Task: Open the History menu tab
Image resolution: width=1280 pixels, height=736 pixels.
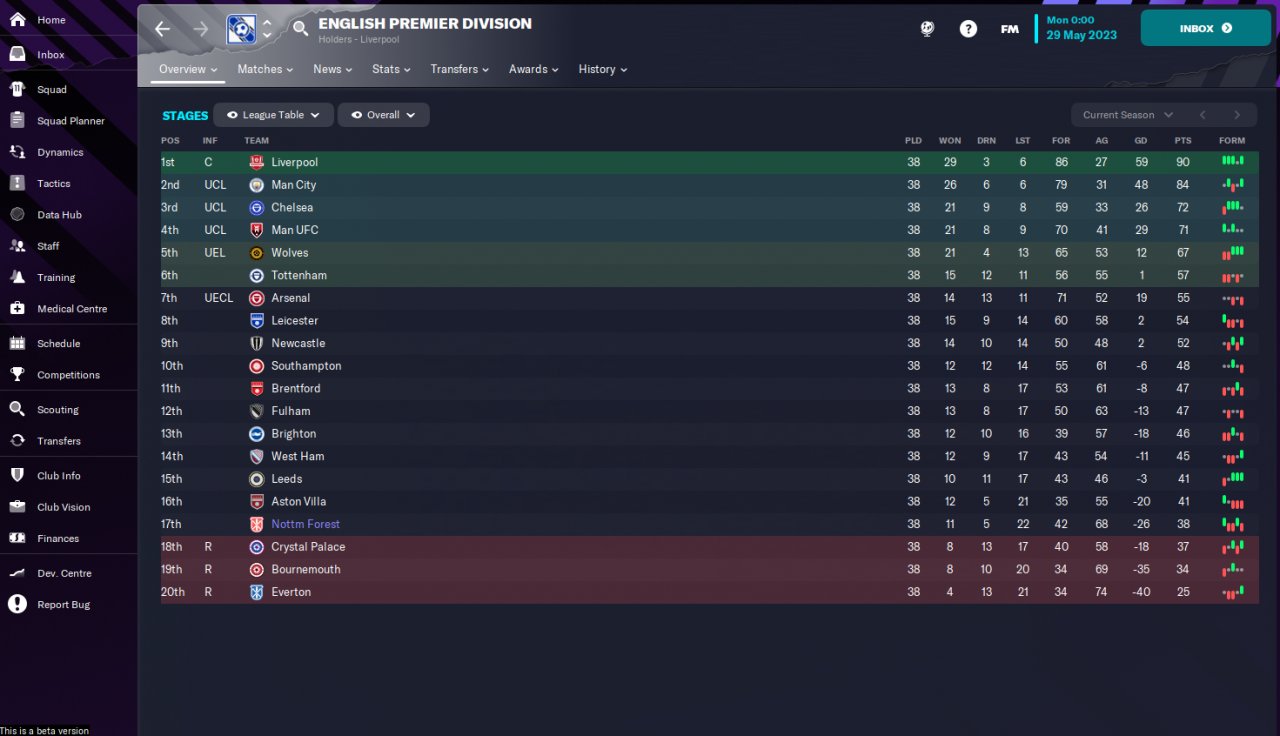Action: point(602,69)
